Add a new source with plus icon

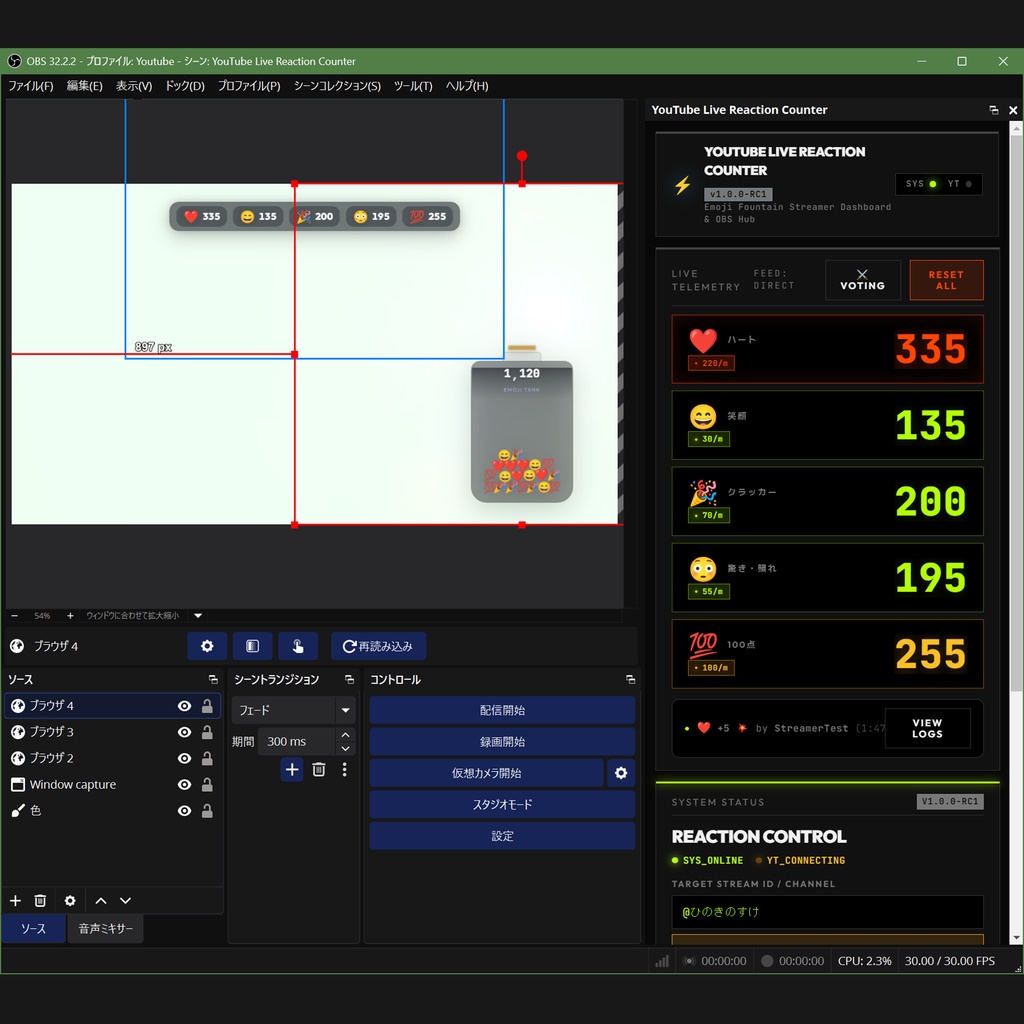pos(15,901)
